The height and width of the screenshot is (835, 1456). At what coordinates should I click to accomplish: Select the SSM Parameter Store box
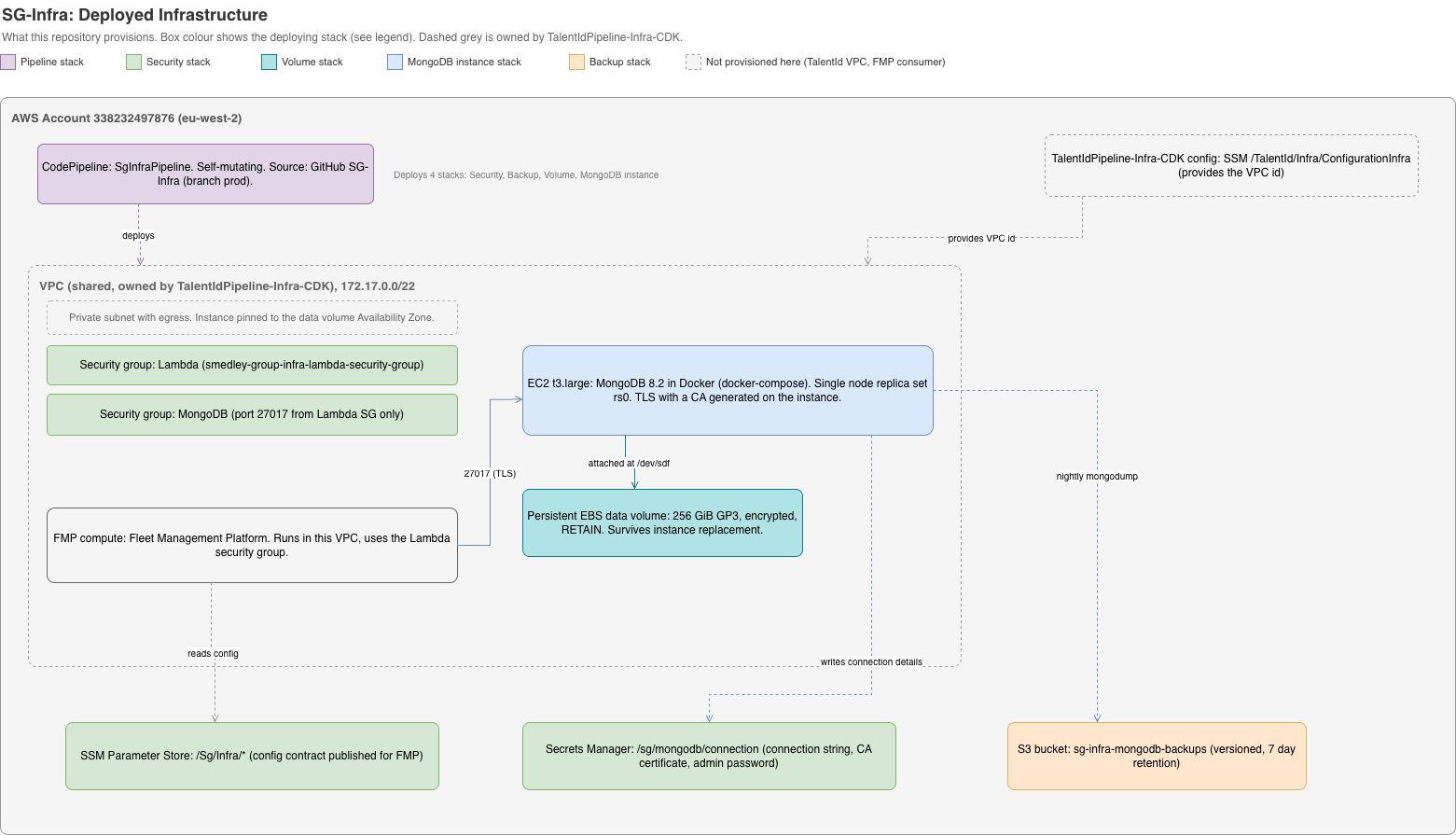(252, 756)
